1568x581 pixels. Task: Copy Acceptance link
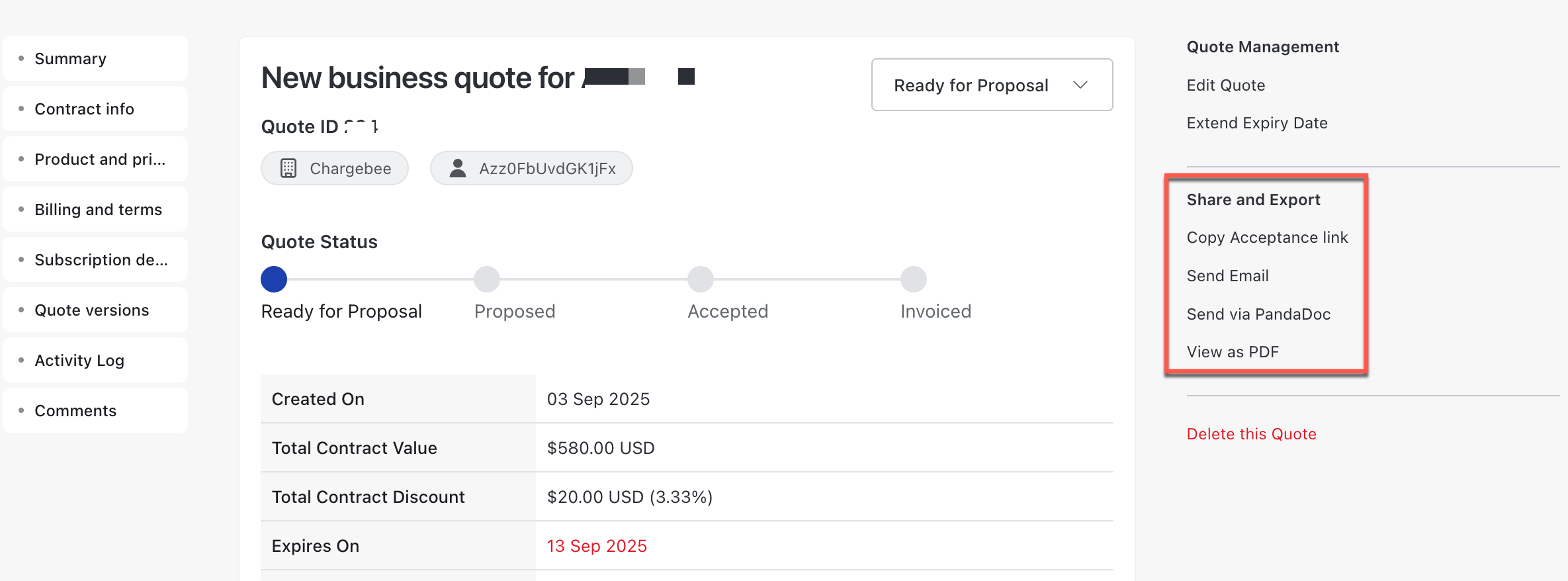coord(1266,238)
